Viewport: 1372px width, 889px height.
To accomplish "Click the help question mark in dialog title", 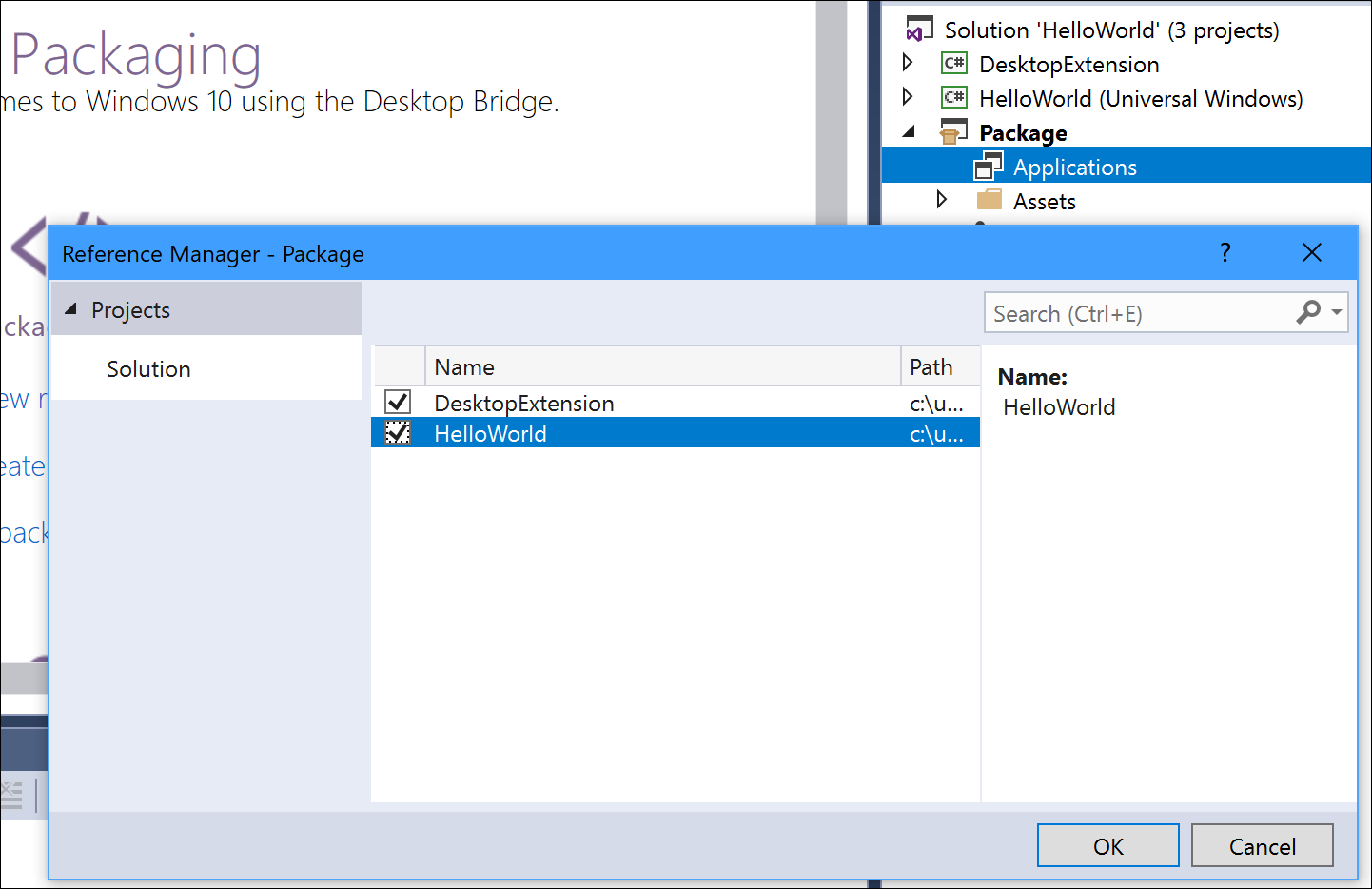I will (x=1225, y=252).
